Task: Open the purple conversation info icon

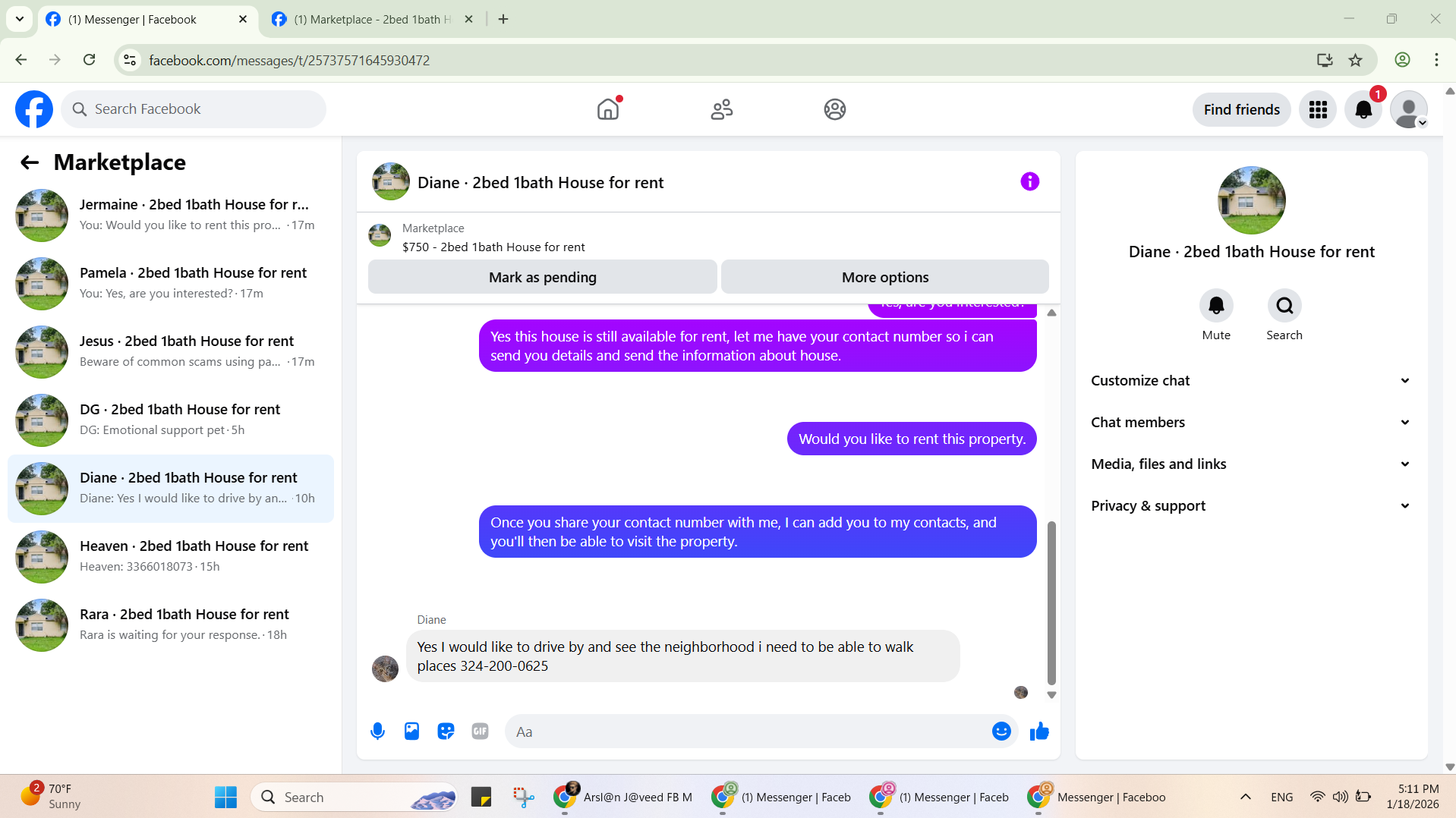Action: [x=1029, y=181]
